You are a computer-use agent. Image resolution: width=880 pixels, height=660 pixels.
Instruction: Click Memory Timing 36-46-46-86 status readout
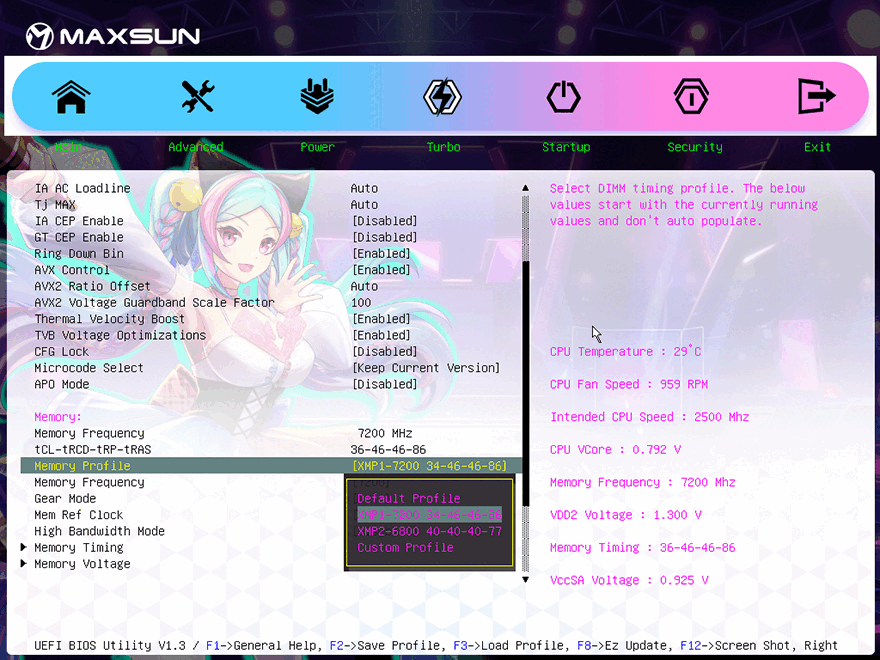643,548
